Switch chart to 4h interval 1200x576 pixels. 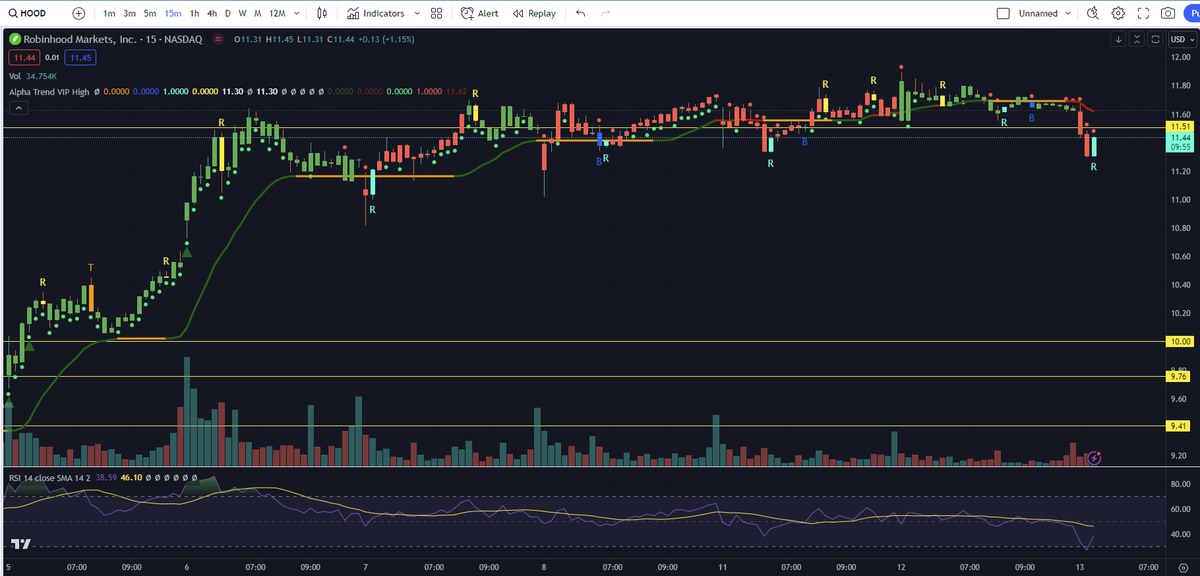pyautogui.click(x=212, y=14)
